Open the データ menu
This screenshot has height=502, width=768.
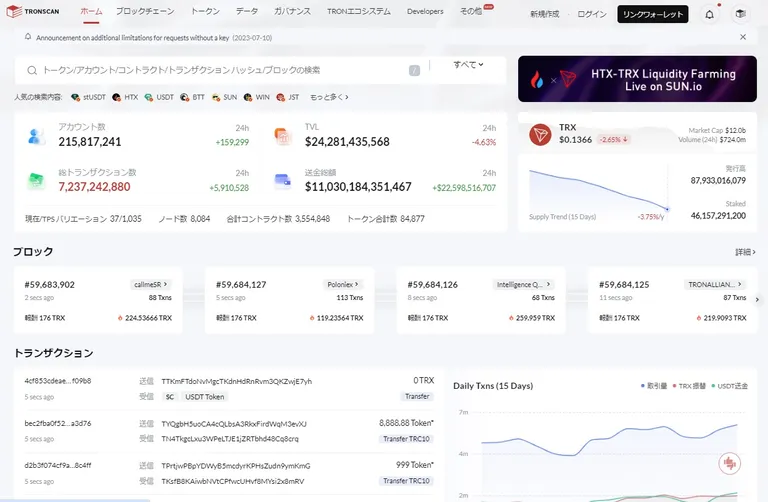[247, 11]
